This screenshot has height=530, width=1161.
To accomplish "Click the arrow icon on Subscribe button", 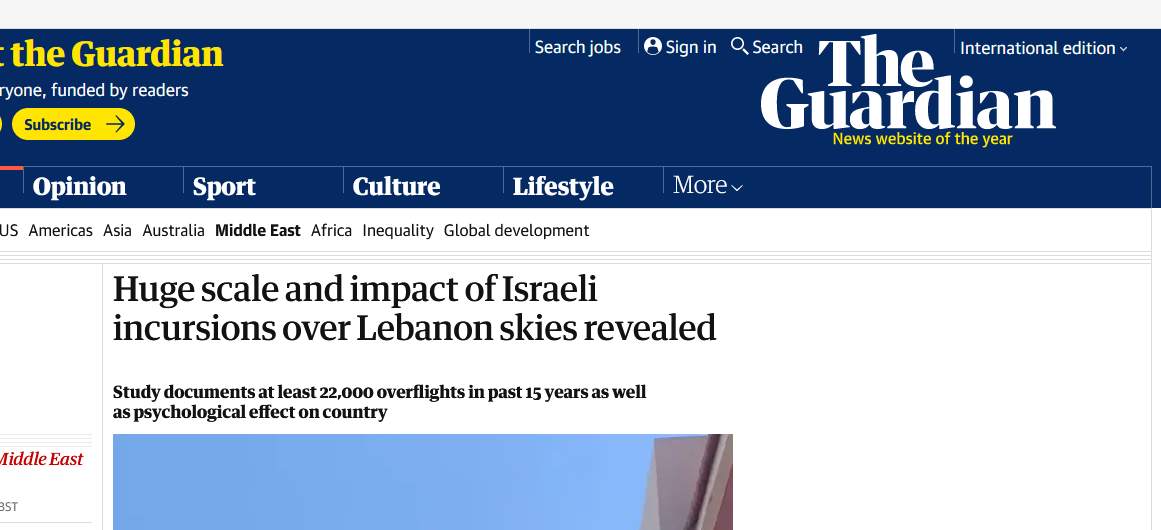I will 115,124.
